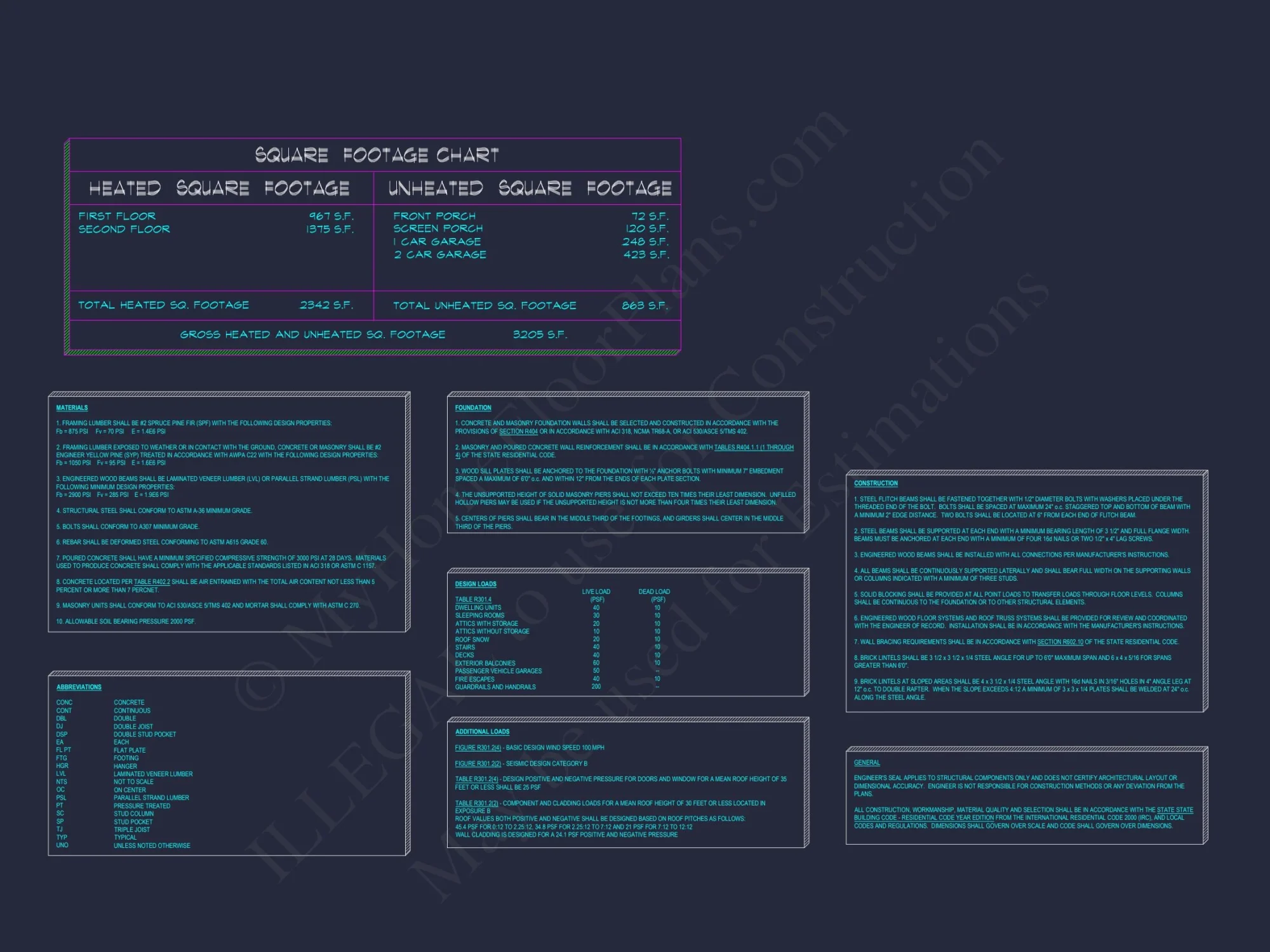The width and height of the screenshot is (1270, 952).
Task: Click the 2 Car Garage entry
Action: pos(440,255)
